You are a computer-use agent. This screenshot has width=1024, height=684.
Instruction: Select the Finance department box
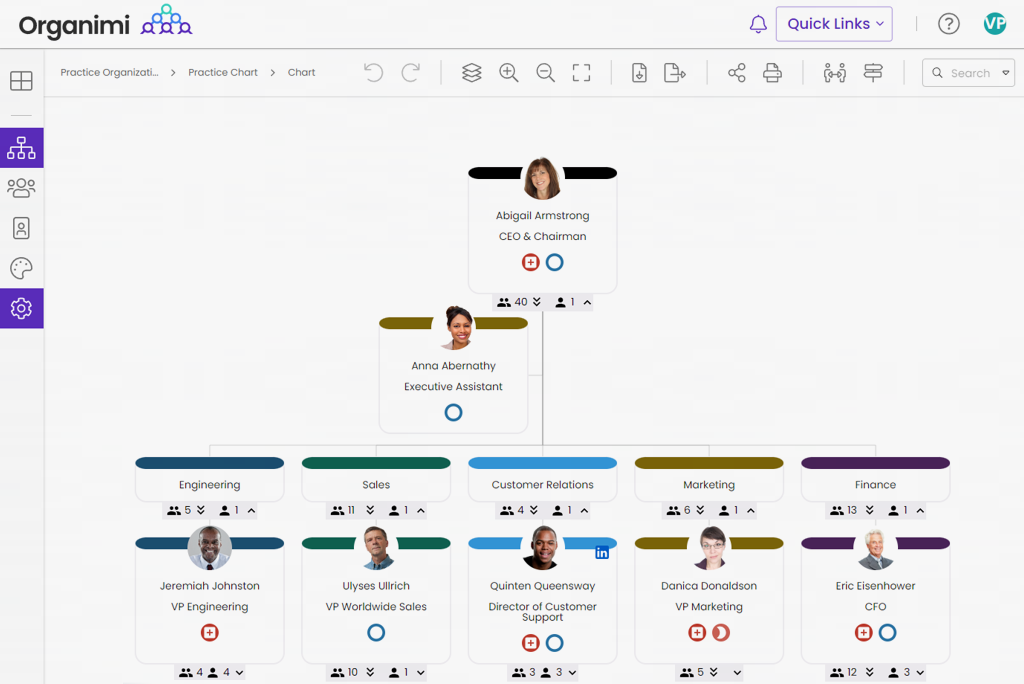tap(876, 479)
